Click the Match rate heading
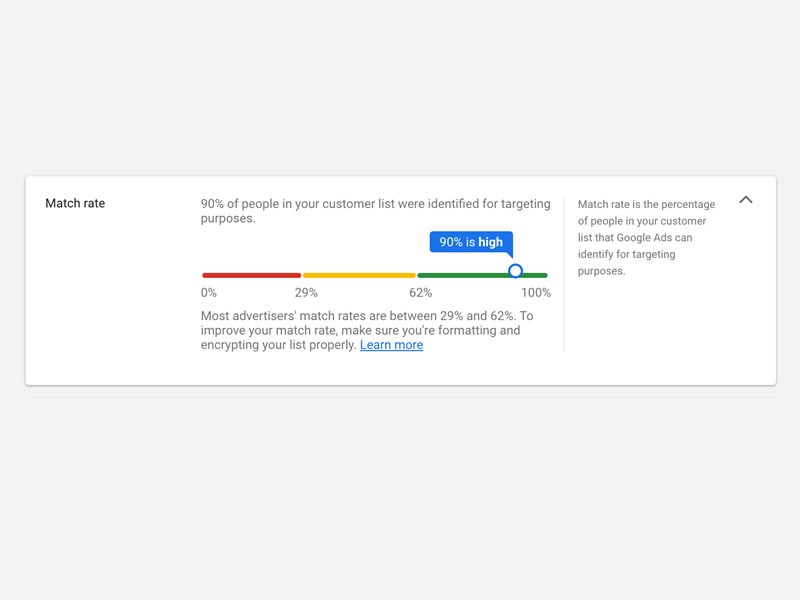800x600 pixels. click(74, 202)
